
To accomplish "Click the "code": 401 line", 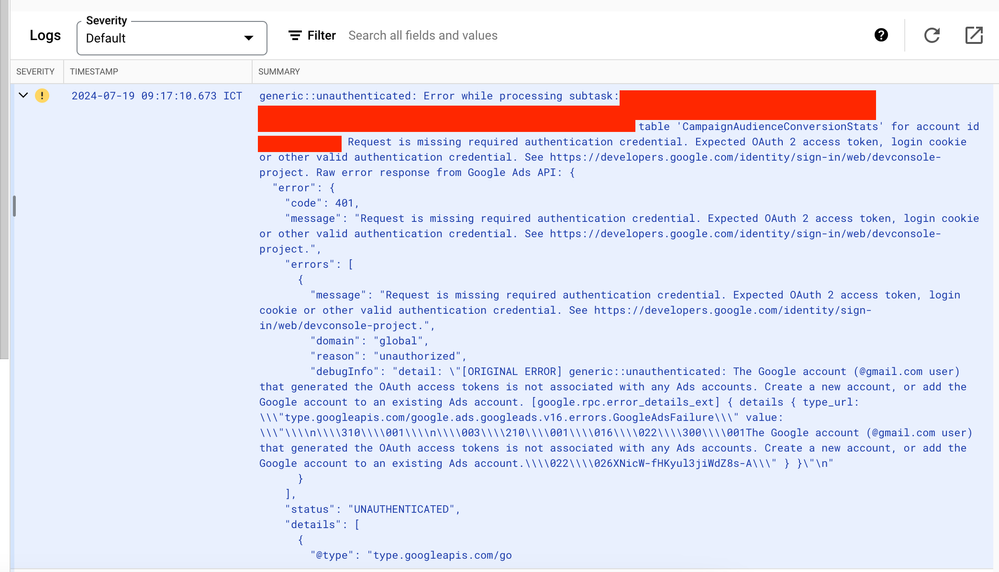I will point(322,203).
